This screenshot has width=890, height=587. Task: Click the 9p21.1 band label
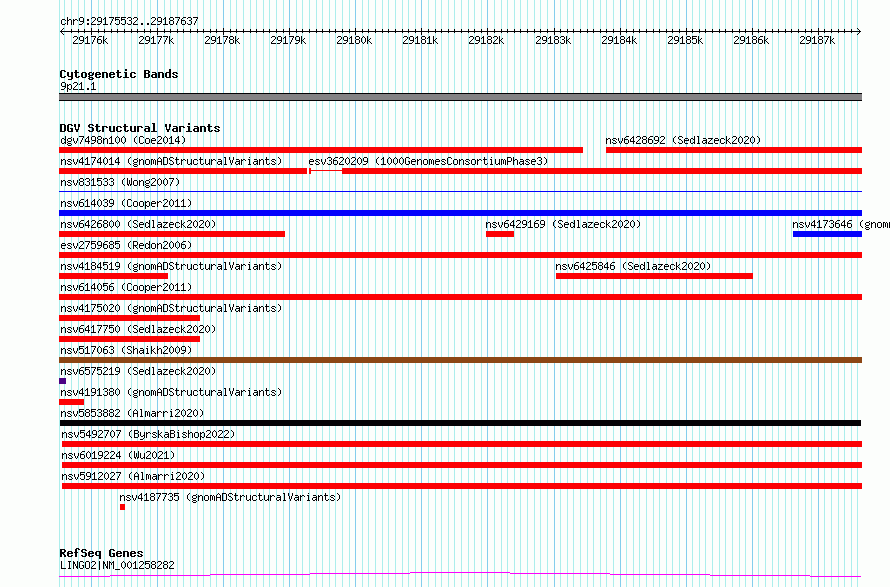(x=78, y=86)
